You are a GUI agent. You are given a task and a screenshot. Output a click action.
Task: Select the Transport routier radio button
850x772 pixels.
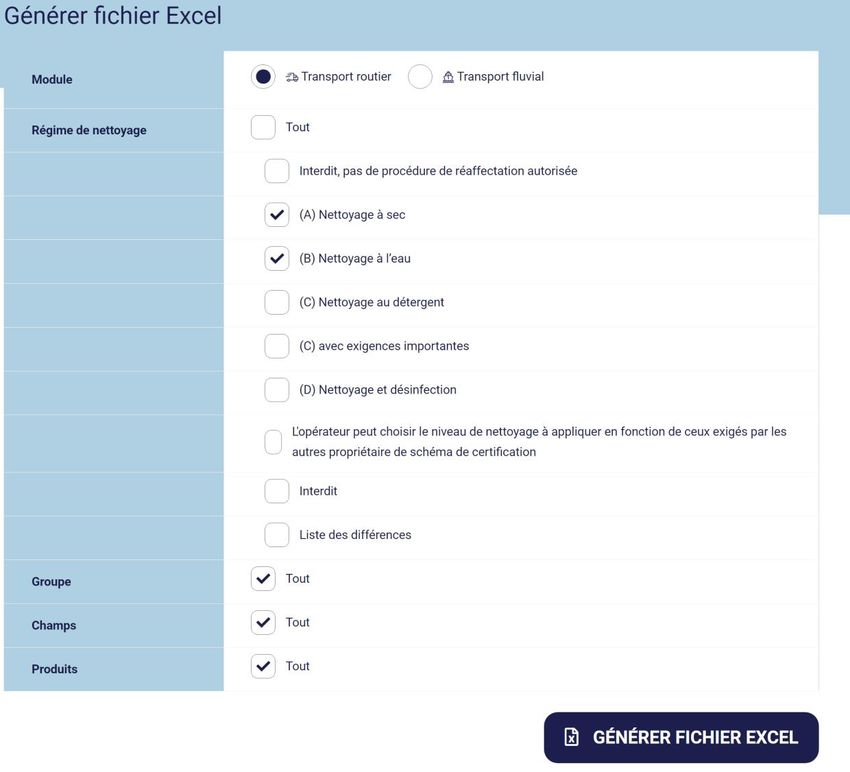[x=263, y=77]
